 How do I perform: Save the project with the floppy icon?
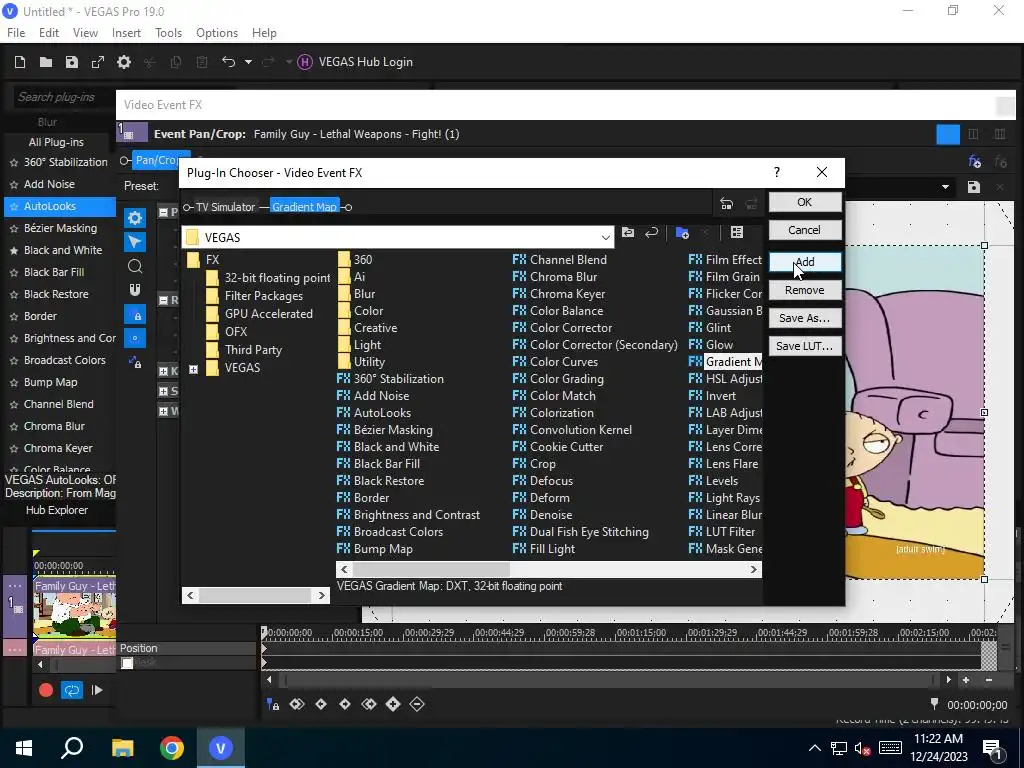[x=72, y=62]
